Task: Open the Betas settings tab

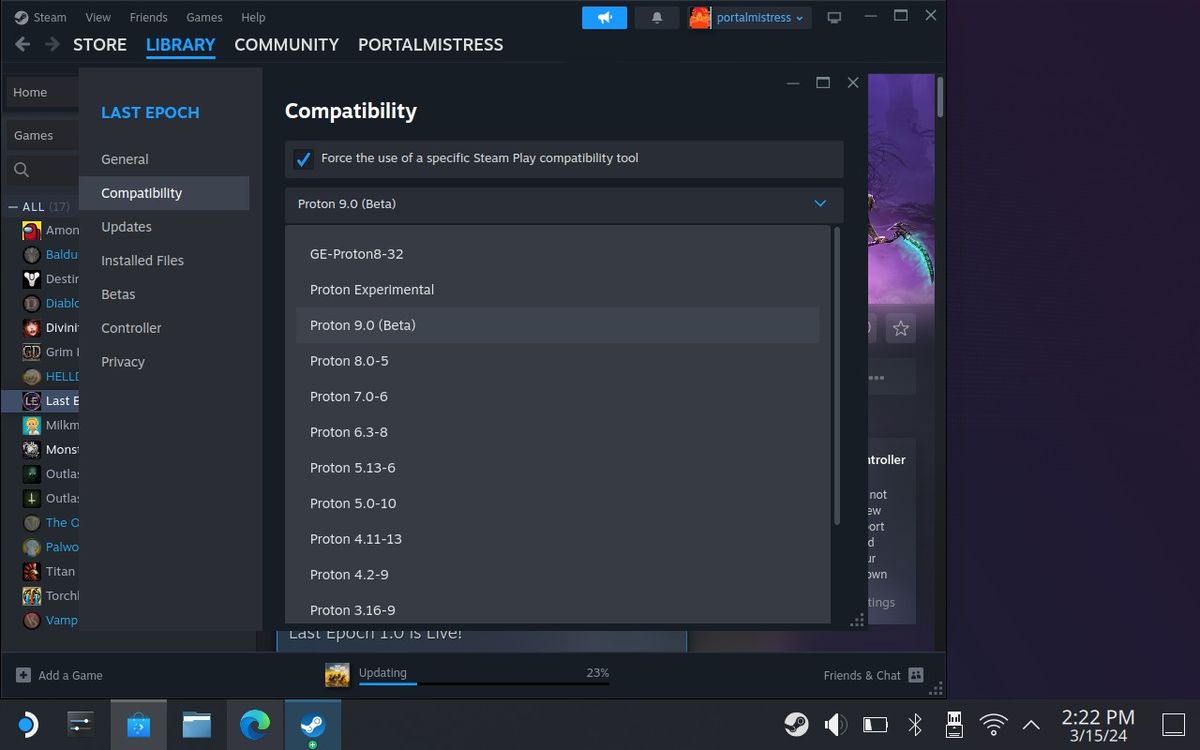Action: point(164,294)
